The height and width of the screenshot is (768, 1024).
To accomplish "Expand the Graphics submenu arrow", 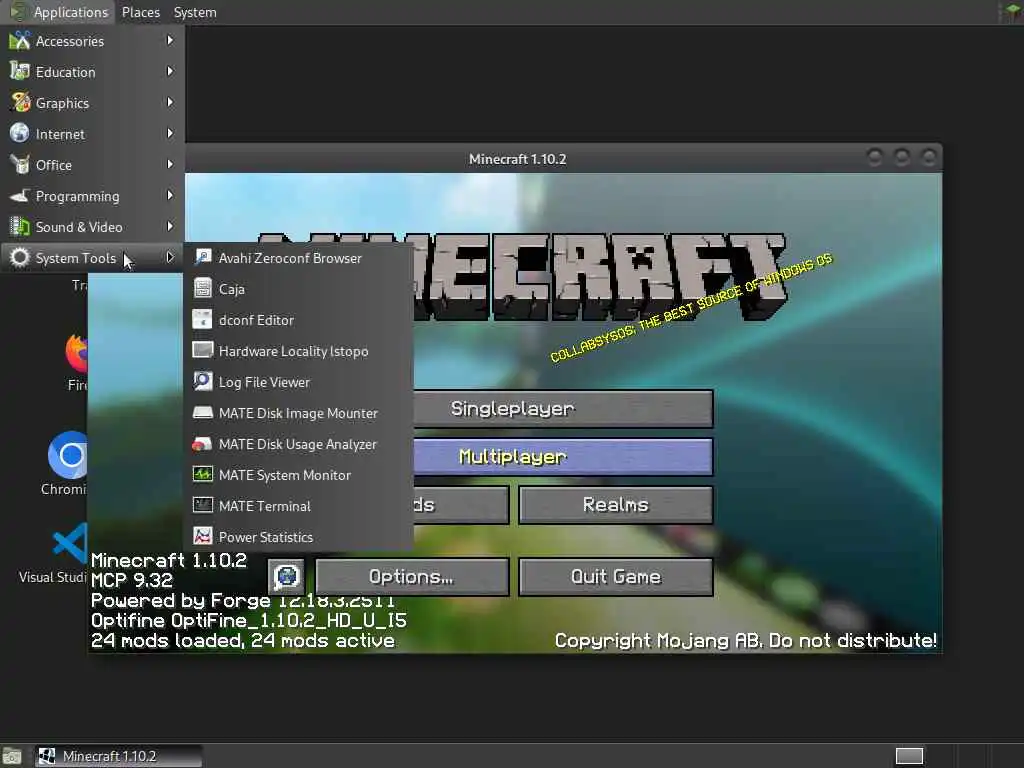I will pos(170,103).
